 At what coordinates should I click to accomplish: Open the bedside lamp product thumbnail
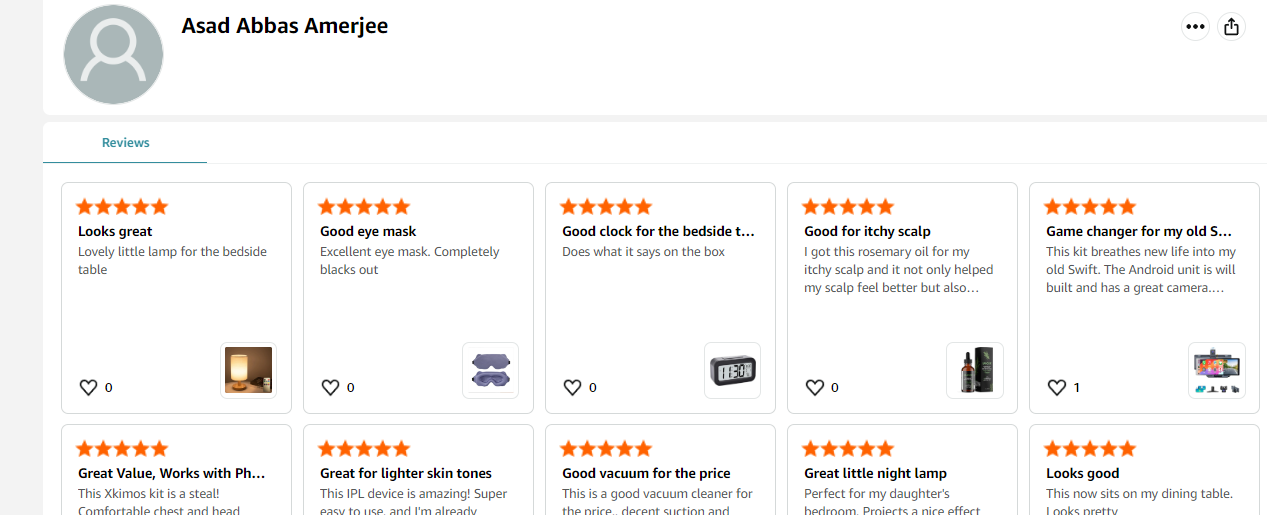(x=248, y=370)
